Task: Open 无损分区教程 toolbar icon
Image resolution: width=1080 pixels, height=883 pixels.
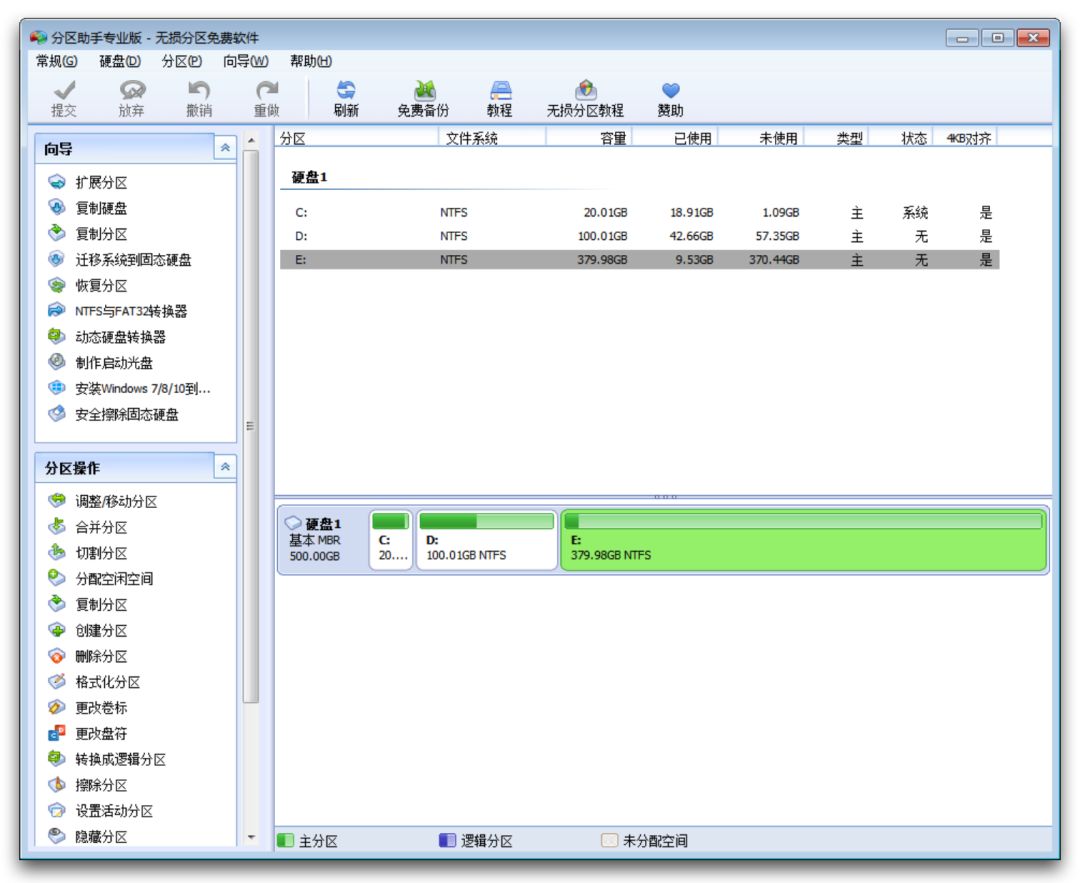Action: click(x=585, y=91)
